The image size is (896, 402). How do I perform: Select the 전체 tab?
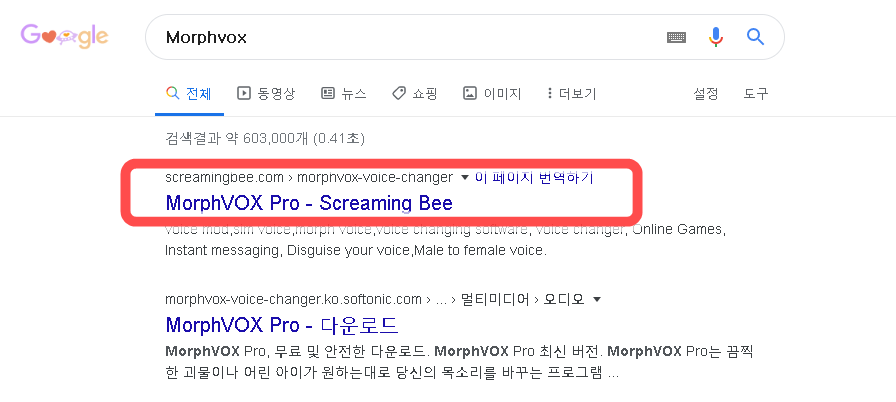click(x=189, y=94)
